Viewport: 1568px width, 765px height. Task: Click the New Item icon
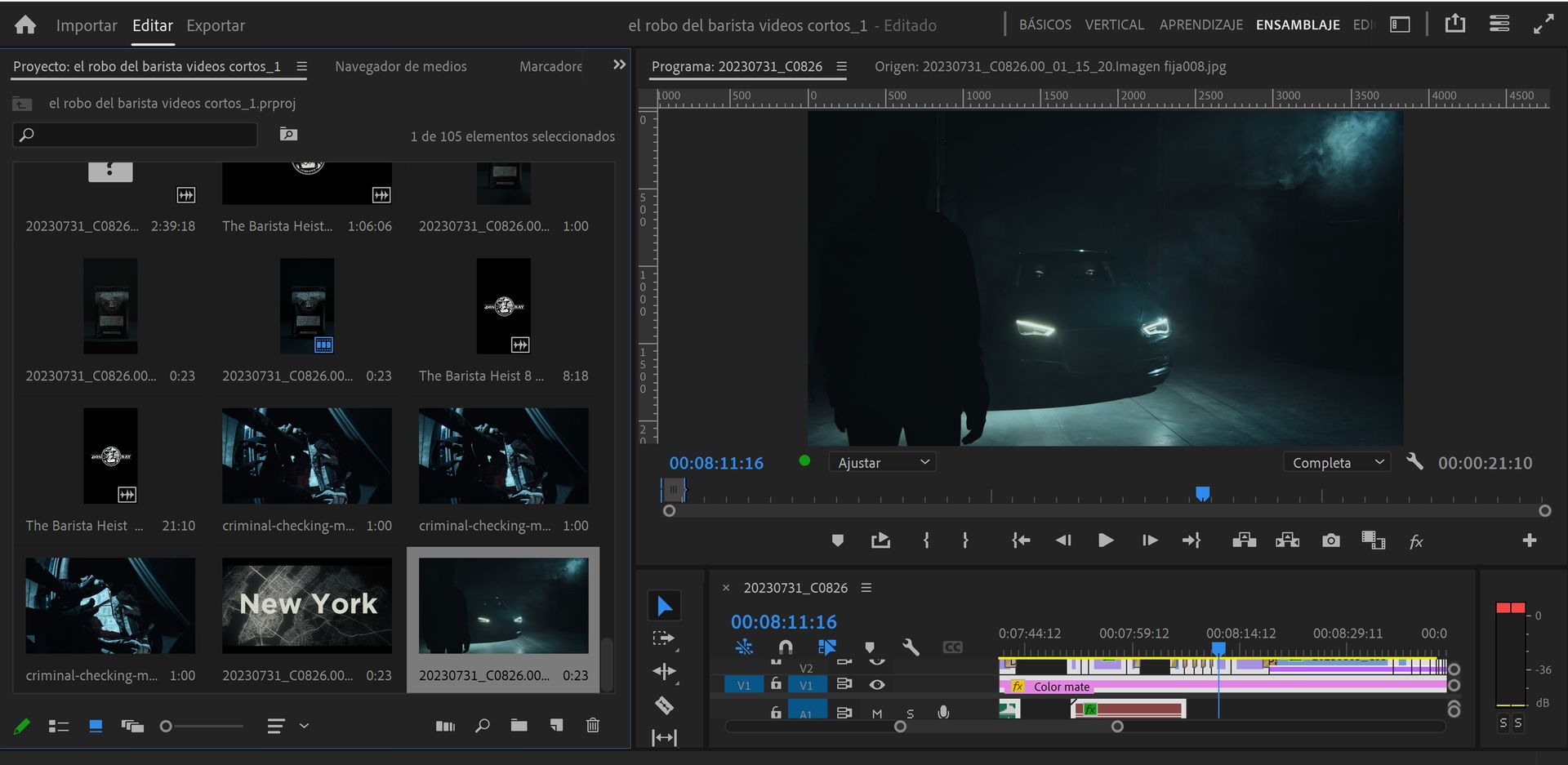point(556,725)
